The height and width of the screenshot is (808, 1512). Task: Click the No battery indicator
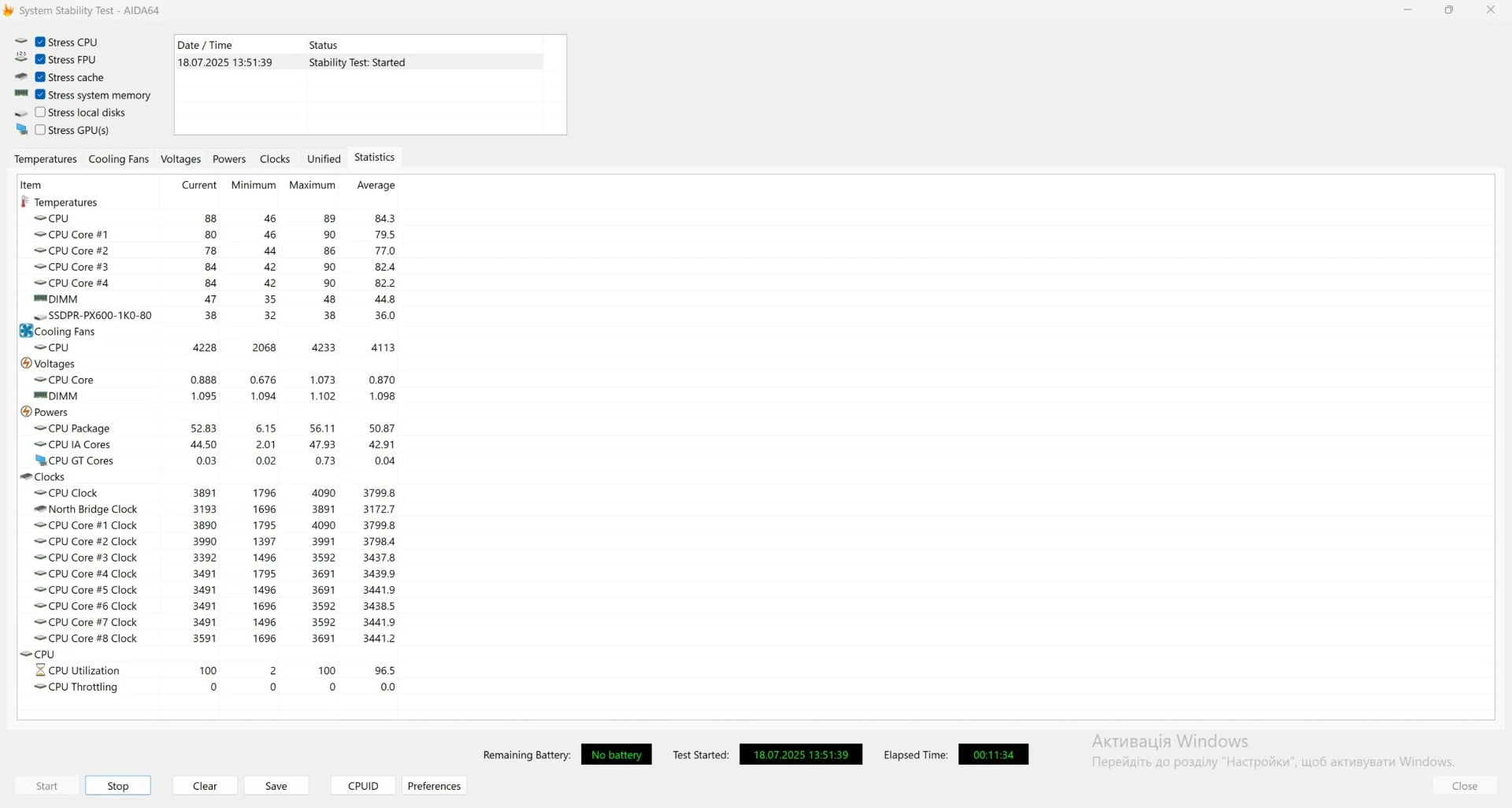(617, 754)
